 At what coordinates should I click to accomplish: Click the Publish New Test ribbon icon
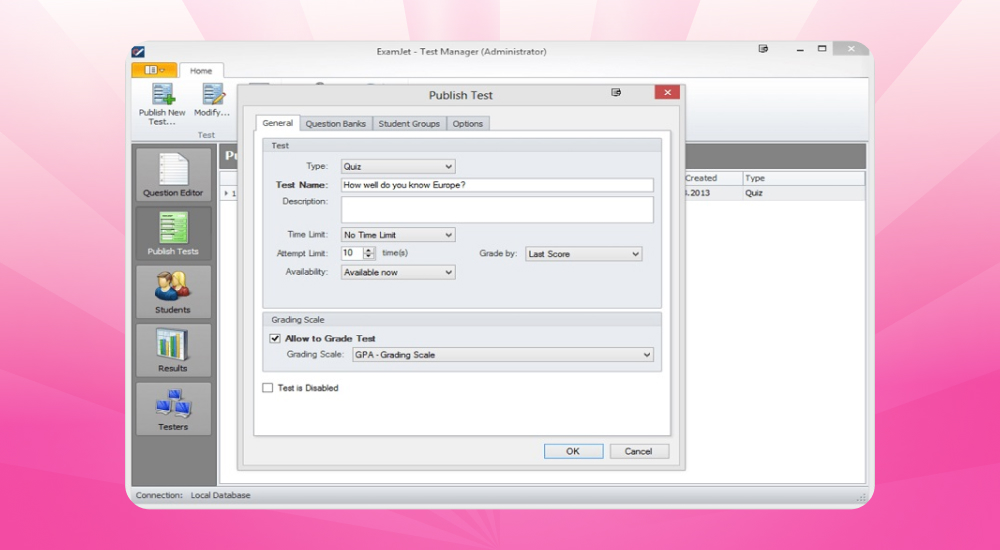[162, 96]
